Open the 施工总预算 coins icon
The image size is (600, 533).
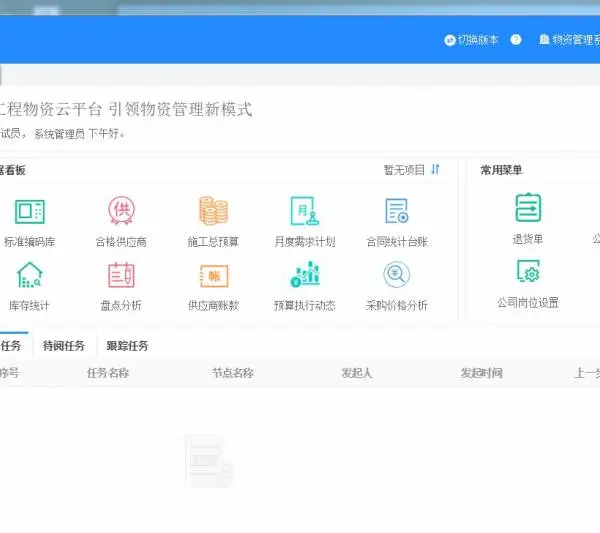(213, 210)
